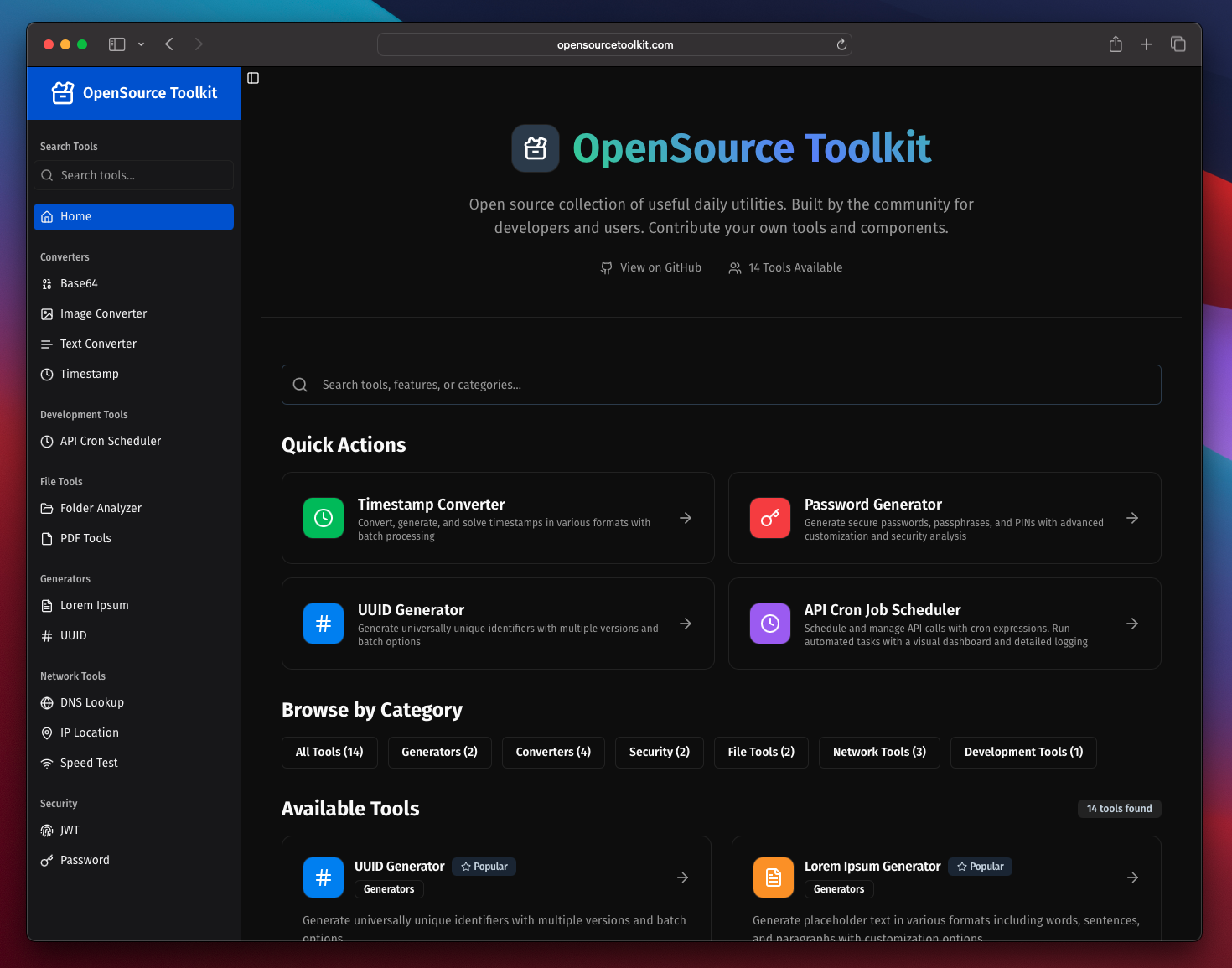Switch to the Network Tools category filter
This screenshot has width=1232, height=968.
879,752
